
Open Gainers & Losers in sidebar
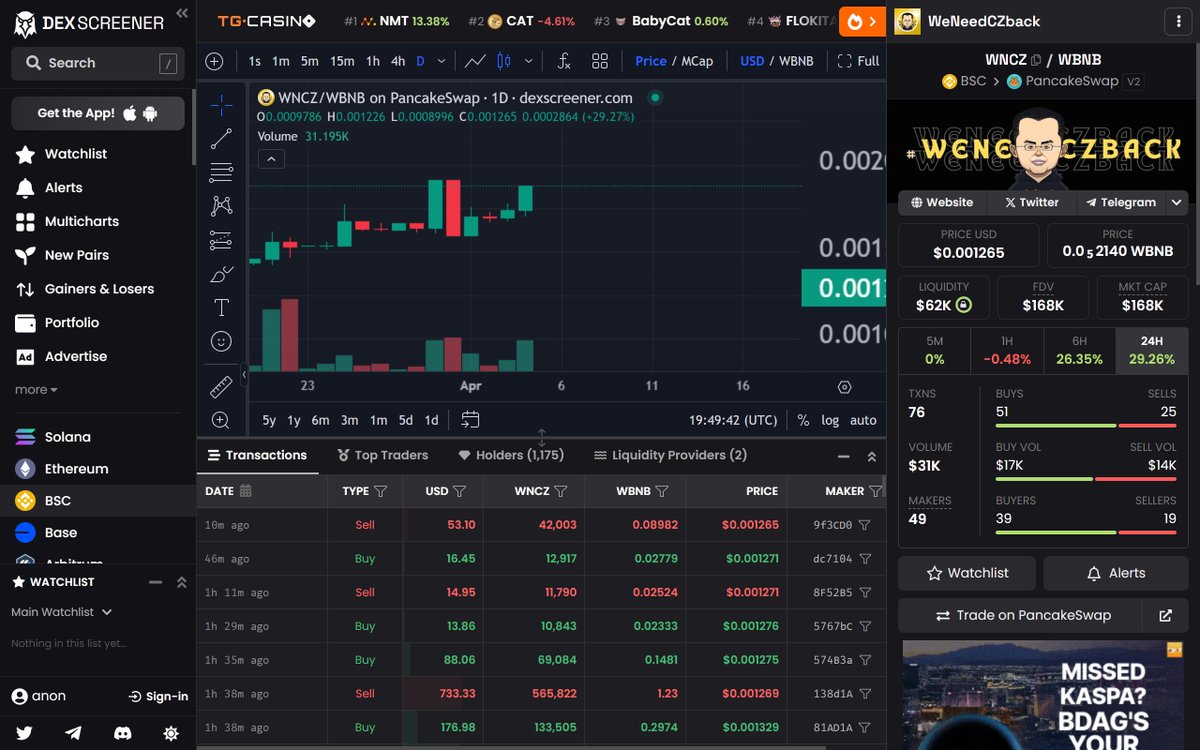(x=98, y=289)
